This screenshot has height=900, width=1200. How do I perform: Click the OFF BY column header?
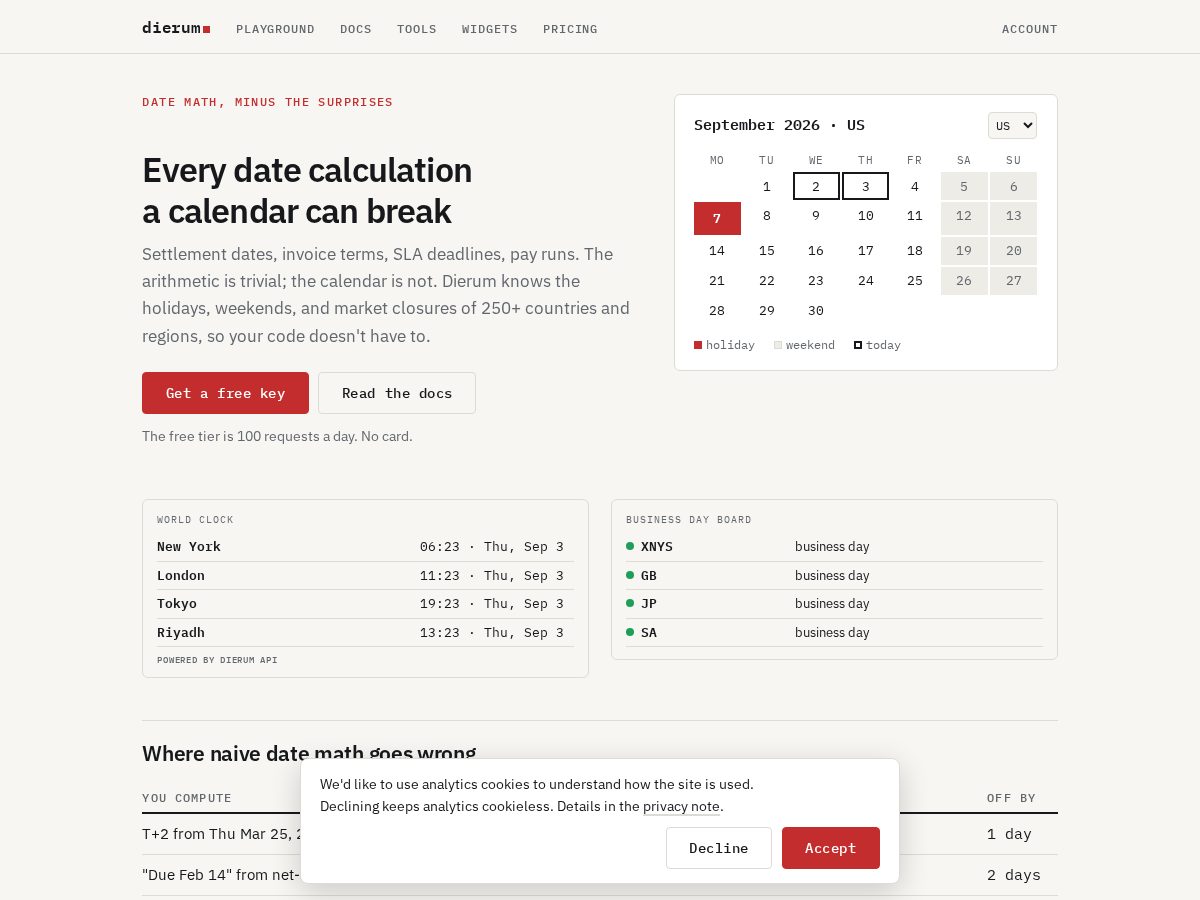tap(1012, 798)
